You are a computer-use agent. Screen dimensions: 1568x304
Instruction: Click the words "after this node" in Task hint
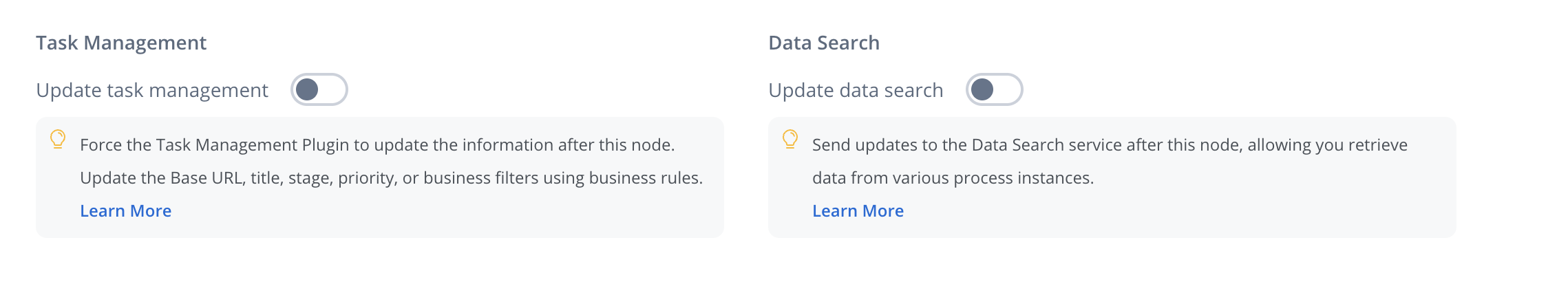click(615, 145)
